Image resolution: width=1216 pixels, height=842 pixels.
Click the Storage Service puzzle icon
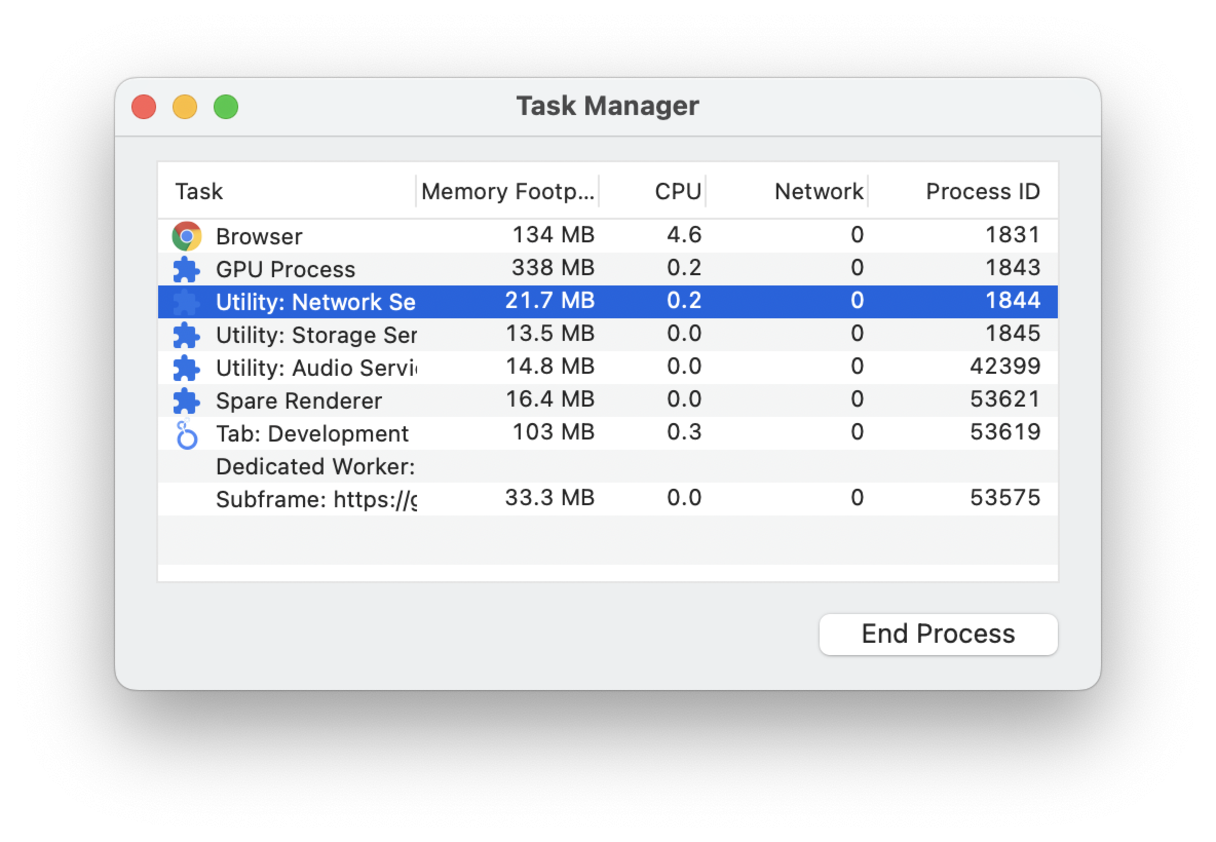(x=187, y=335)
